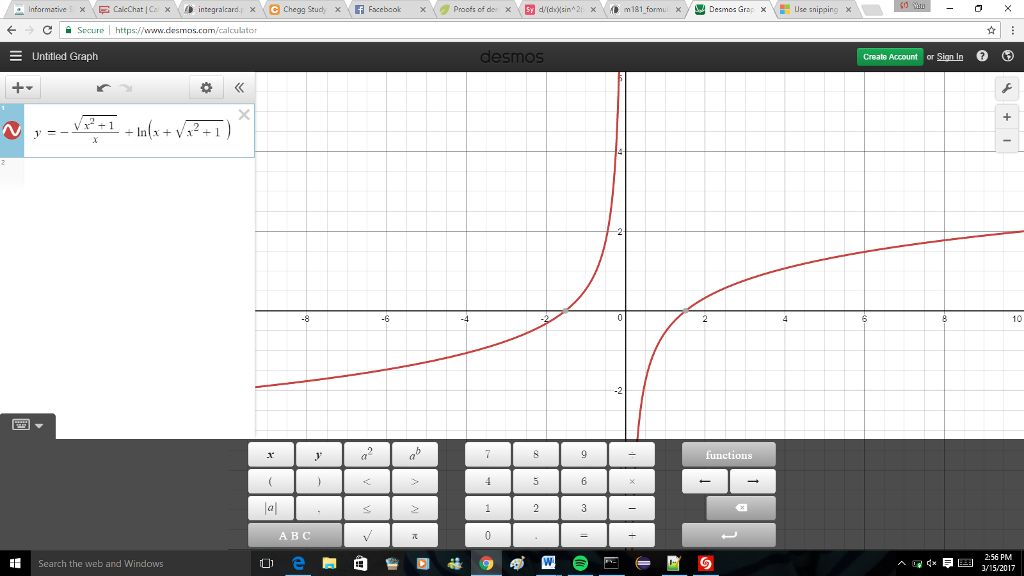This screenshot has width=1024, height=576.
Task: Open the Desmos hamburger menu
Action: [x=14, y=57]
